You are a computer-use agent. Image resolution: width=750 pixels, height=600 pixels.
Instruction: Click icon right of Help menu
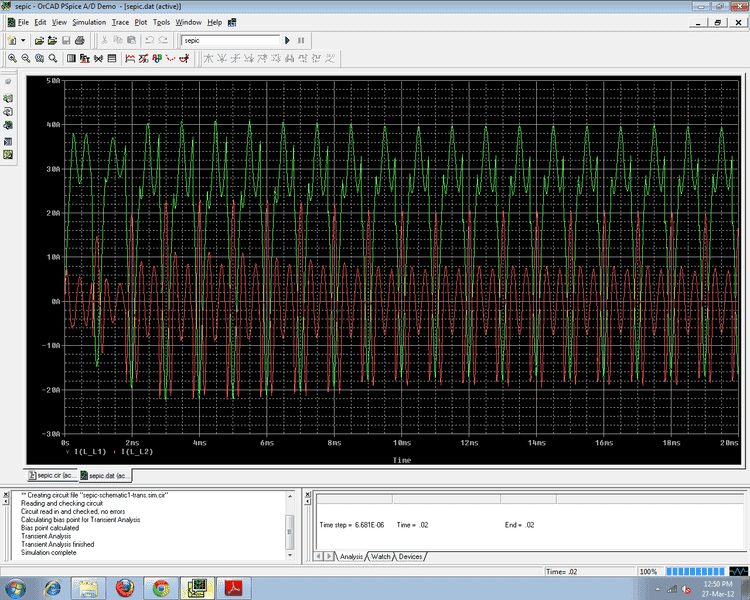click(232, 22)
